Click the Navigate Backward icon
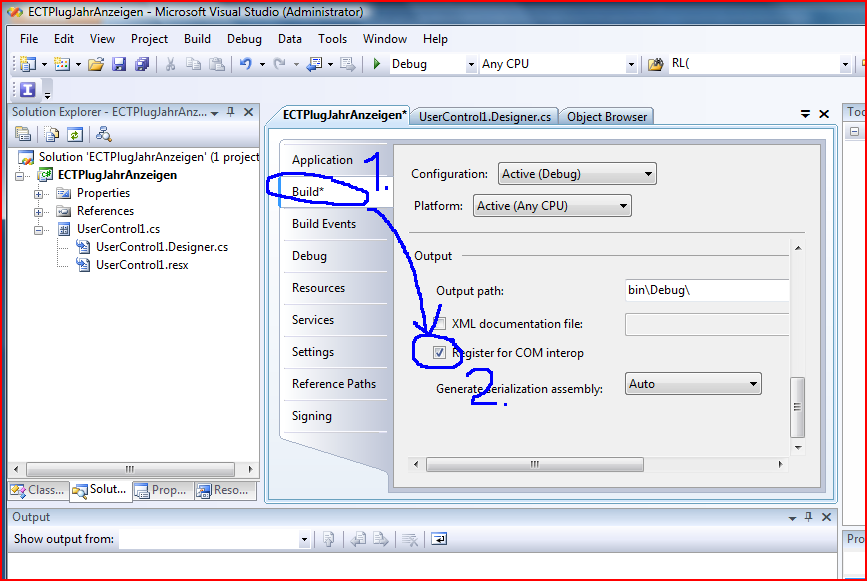 tap(315, 64)
